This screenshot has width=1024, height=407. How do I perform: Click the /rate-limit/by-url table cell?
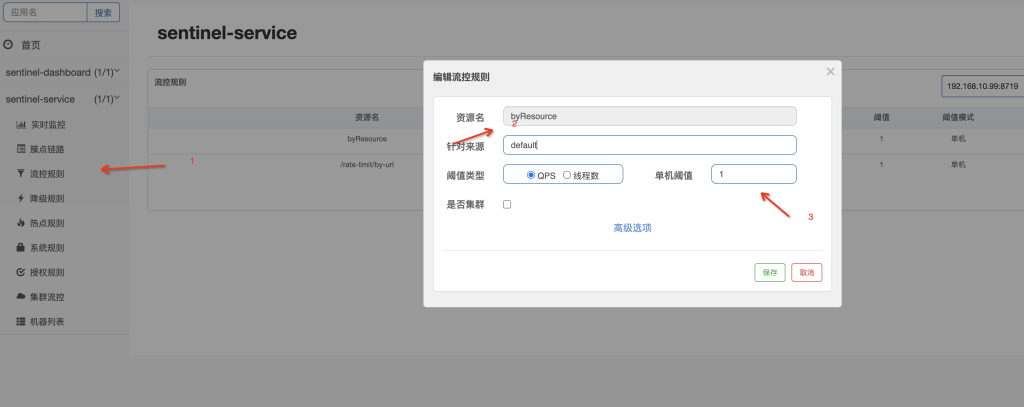tap(367, 165)
